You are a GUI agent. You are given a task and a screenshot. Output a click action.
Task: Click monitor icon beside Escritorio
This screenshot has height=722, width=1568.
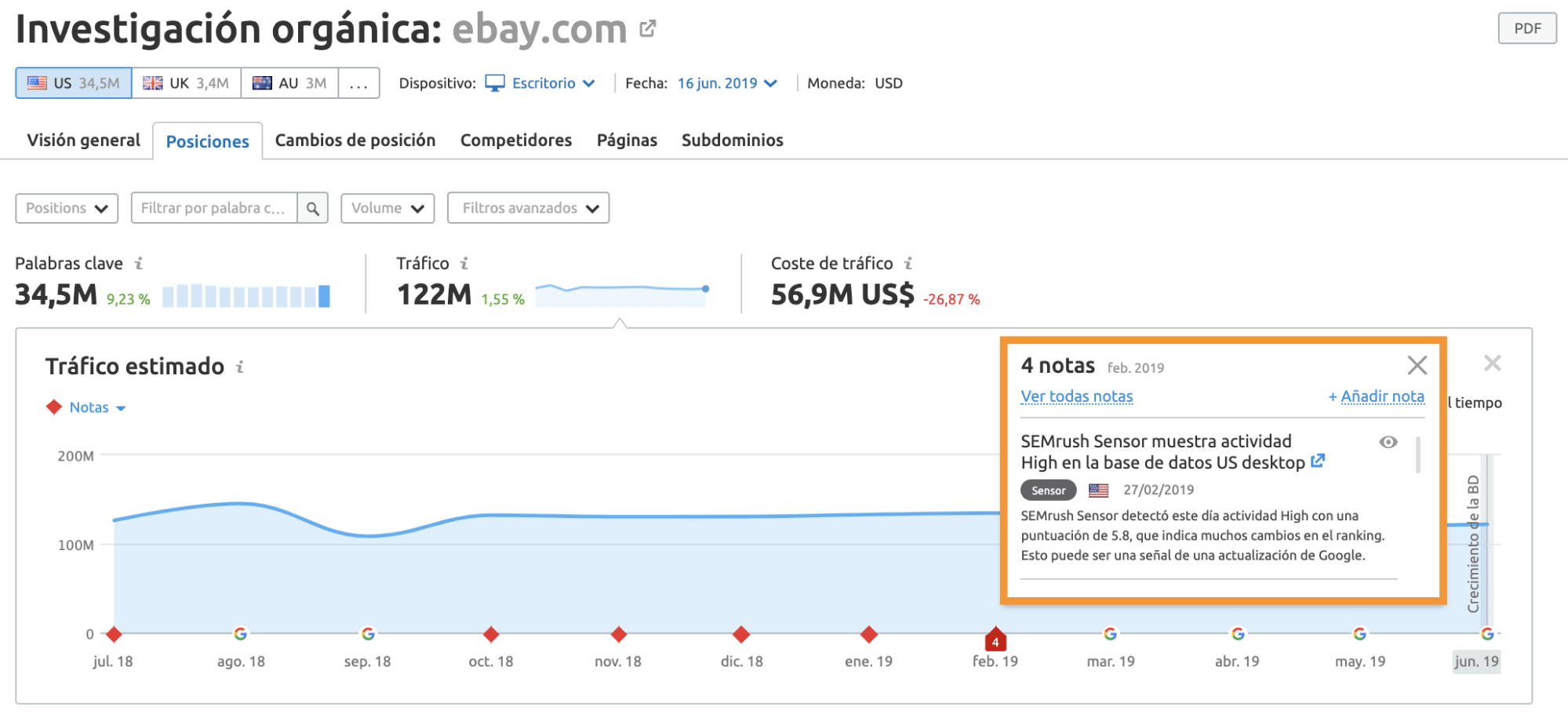pyautogui.click(x=495, y=83)
